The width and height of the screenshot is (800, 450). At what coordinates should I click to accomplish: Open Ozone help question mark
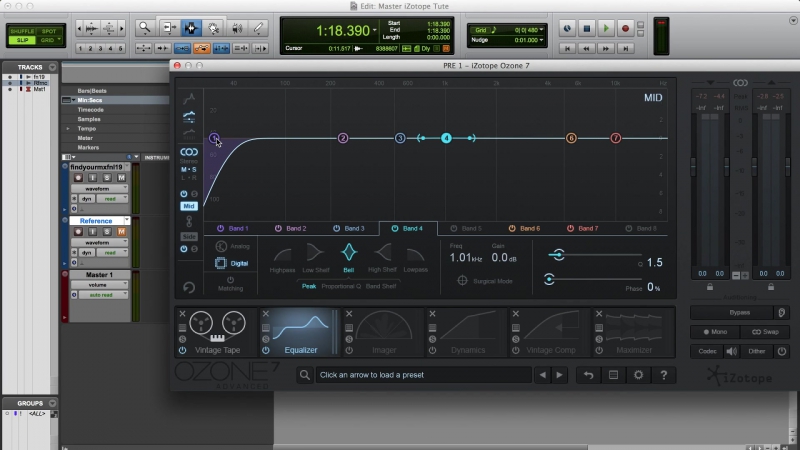point(663,375)
